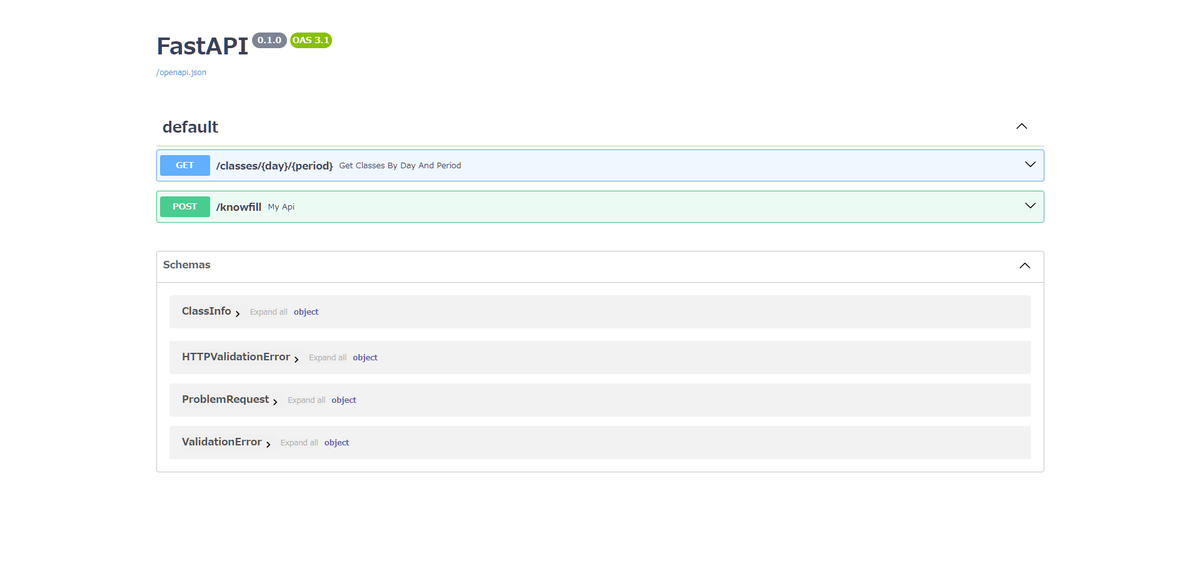Click the object type label beside ClassInfo
1200x568 pixels.
pyautogui.click(x=306, y=312)
